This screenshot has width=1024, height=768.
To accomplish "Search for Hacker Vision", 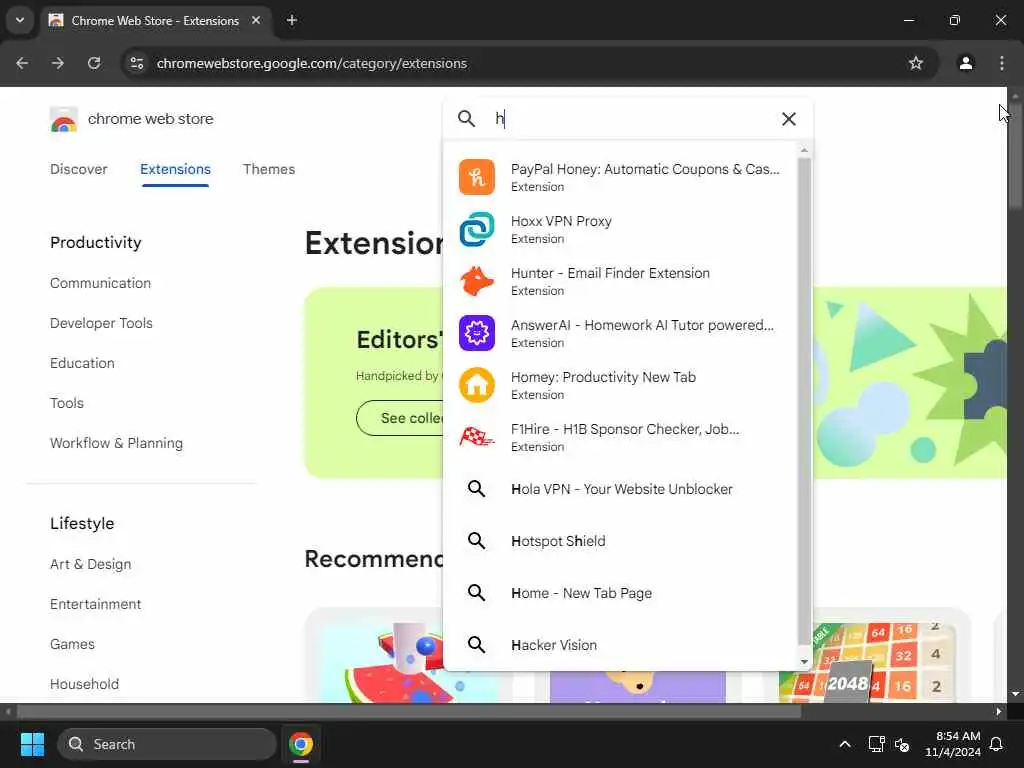I will click(620, 645).
